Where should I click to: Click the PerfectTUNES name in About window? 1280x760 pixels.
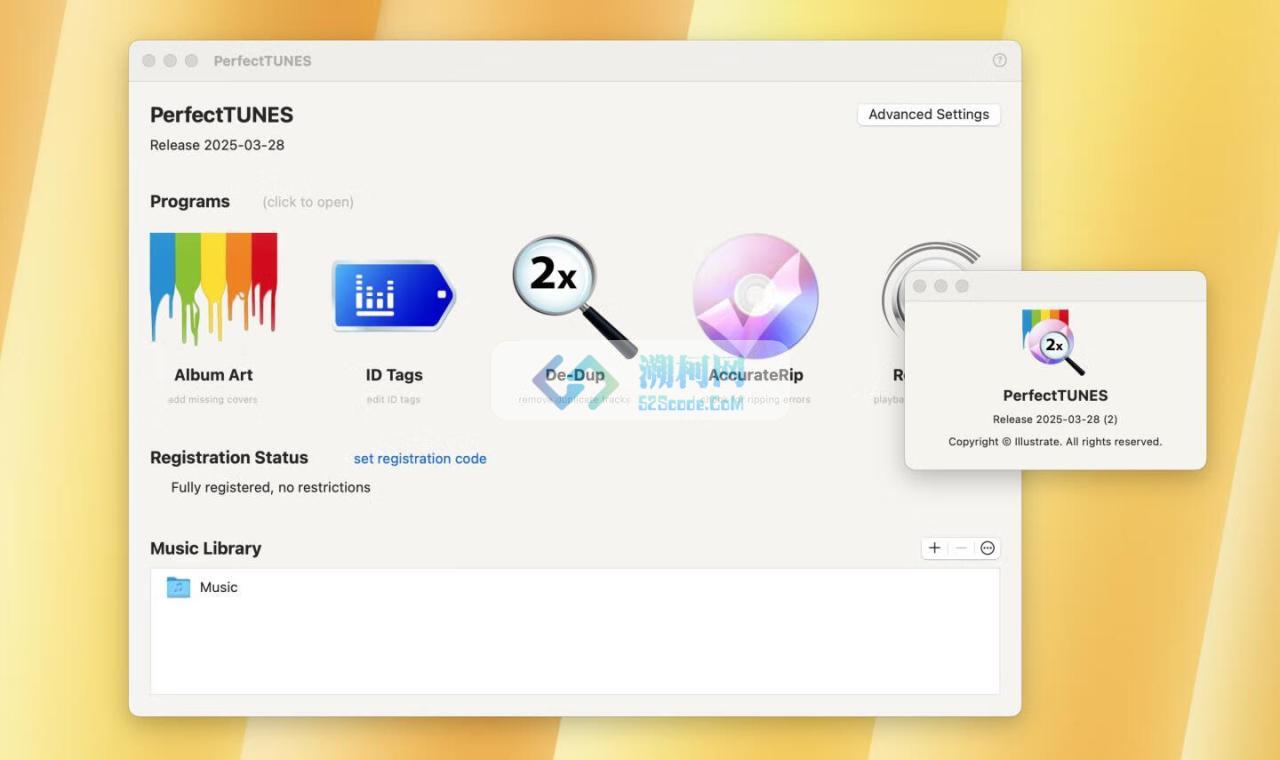(x=1055, y=395)
